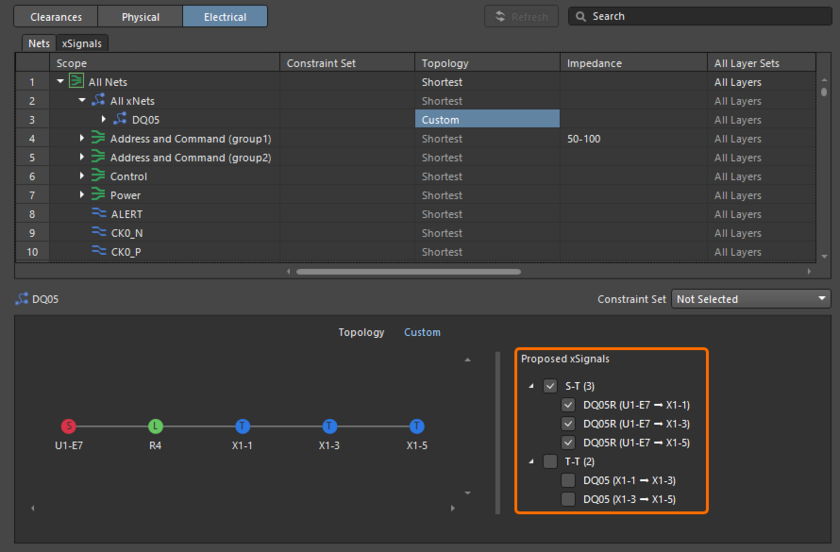
Task: Collapse the T-T (2) xSignals group
Action: point(531,461)
